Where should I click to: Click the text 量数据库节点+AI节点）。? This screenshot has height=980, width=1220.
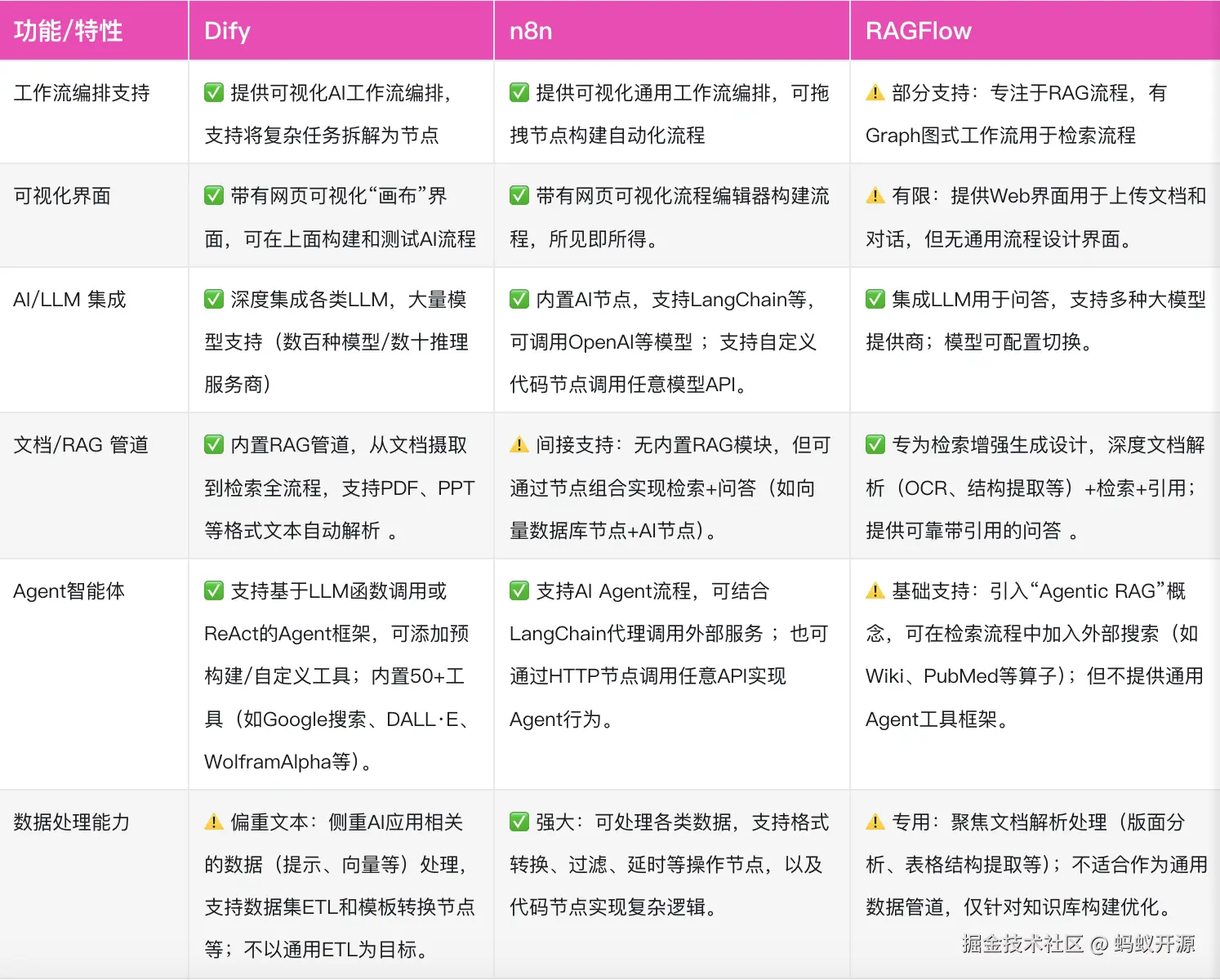[614, 531]
